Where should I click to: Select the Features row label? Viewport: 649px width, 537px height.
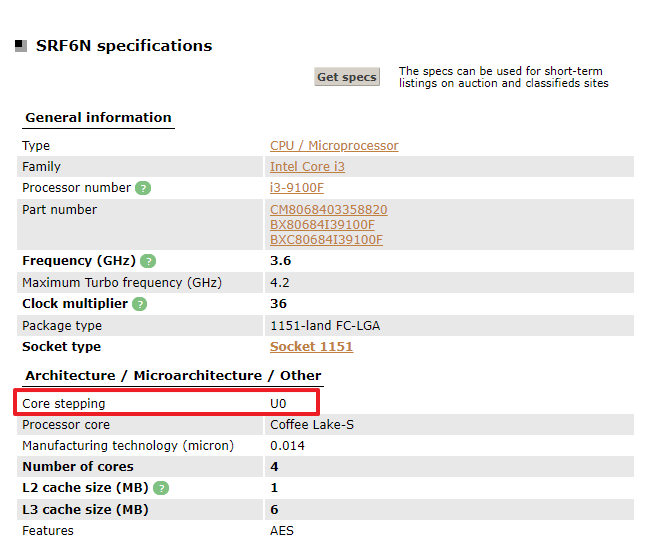(x=48, y=531)
